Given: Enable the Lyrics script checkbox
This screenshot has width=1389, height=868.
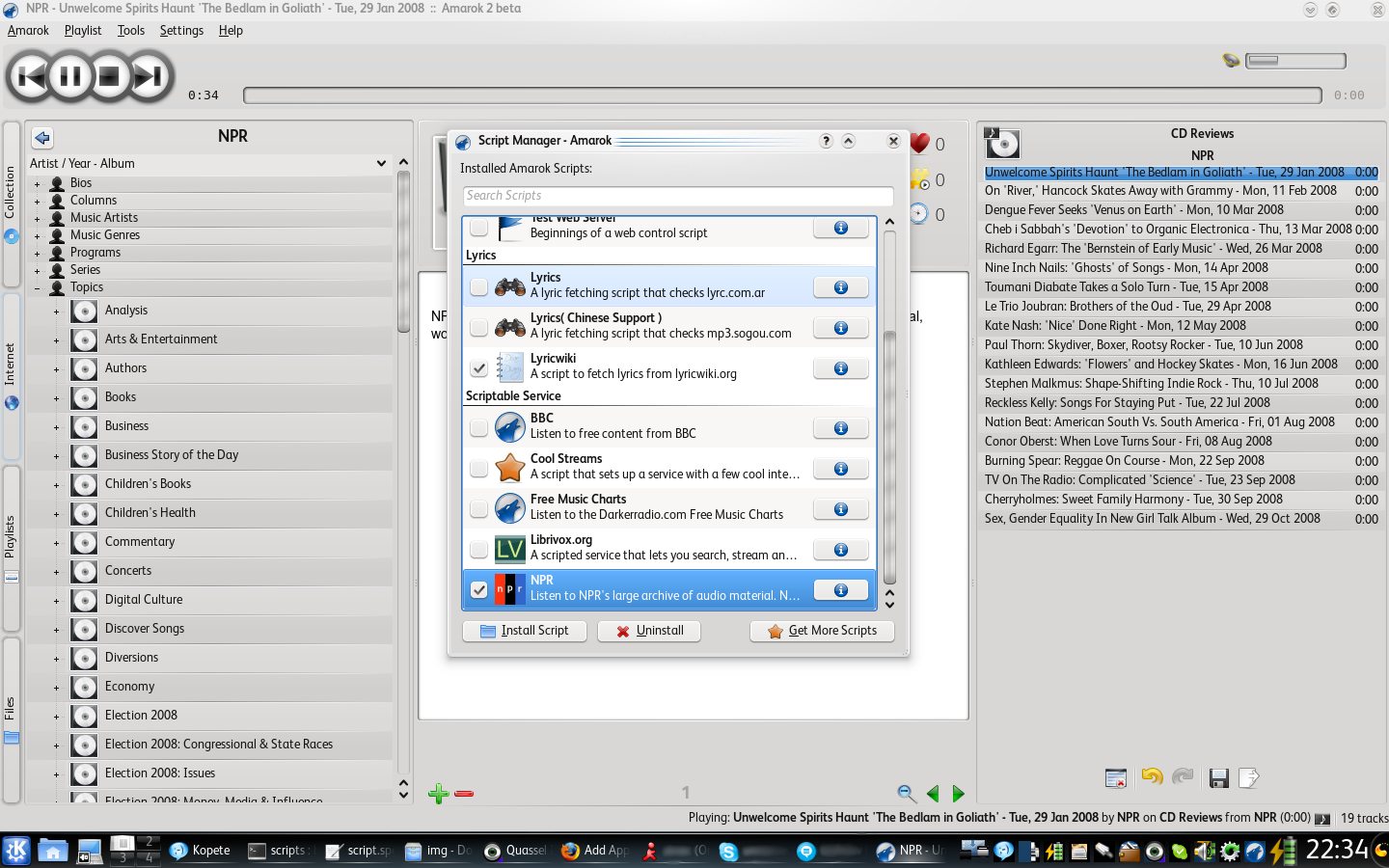Looking at the screenshot, I should point(478,287).
